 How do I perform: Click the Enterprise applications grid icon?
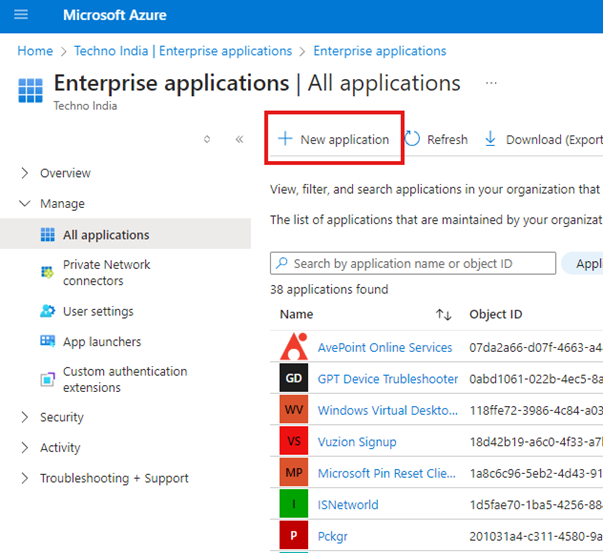[30, 90]
